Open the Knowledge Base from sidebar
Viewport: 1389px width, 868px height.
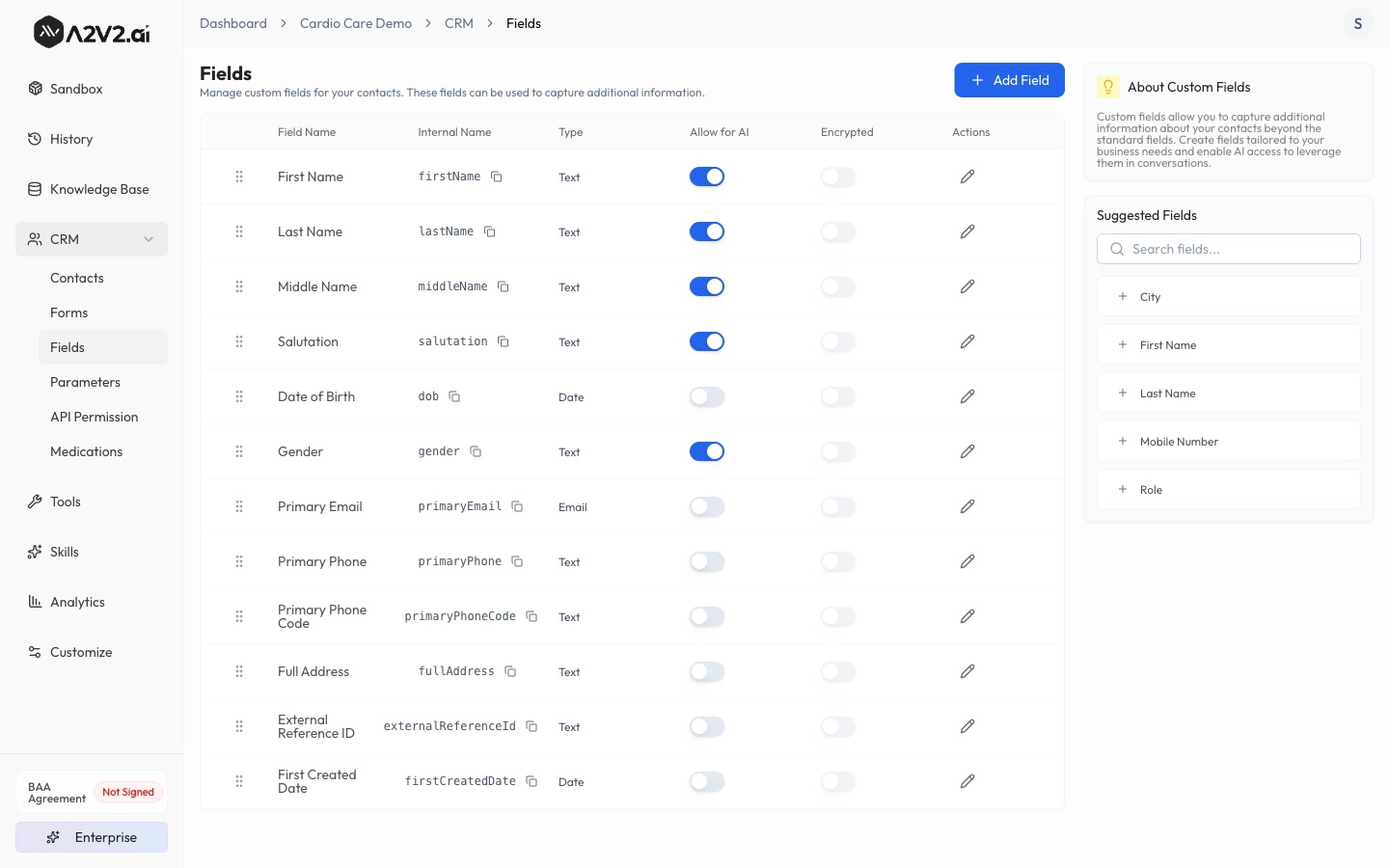click(99, 189)
